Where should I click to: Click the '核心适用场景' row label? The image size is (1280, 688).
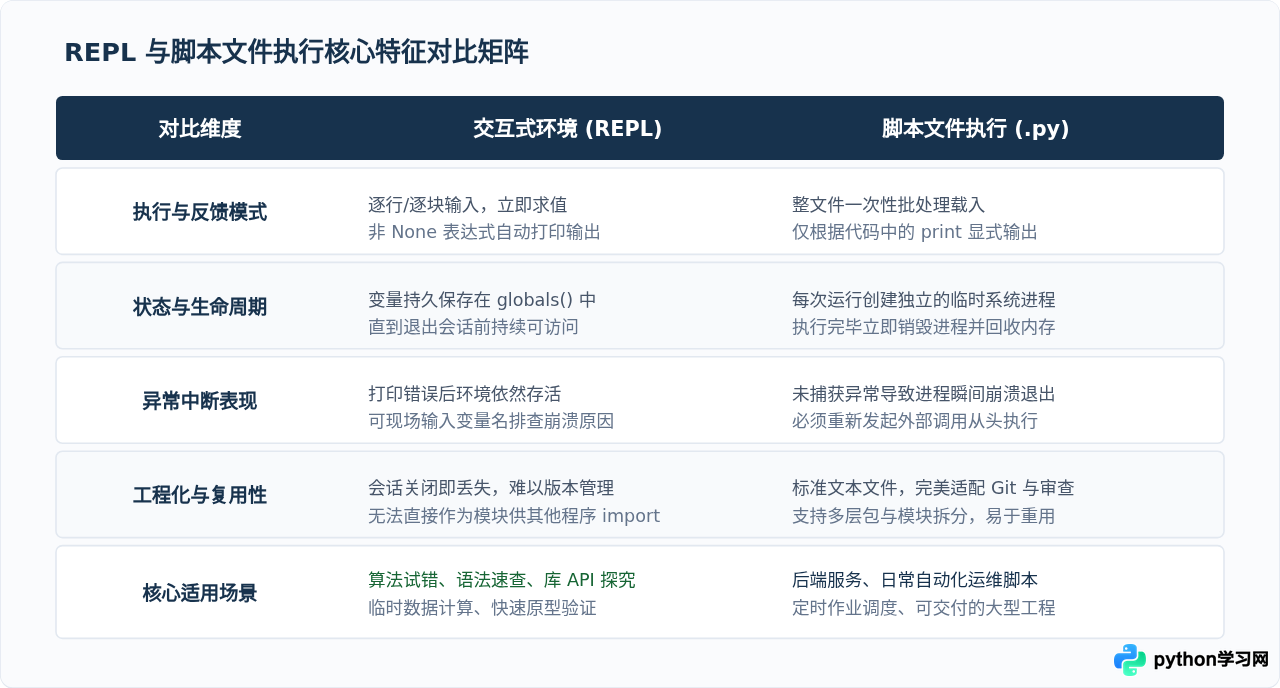pos(200,593)
